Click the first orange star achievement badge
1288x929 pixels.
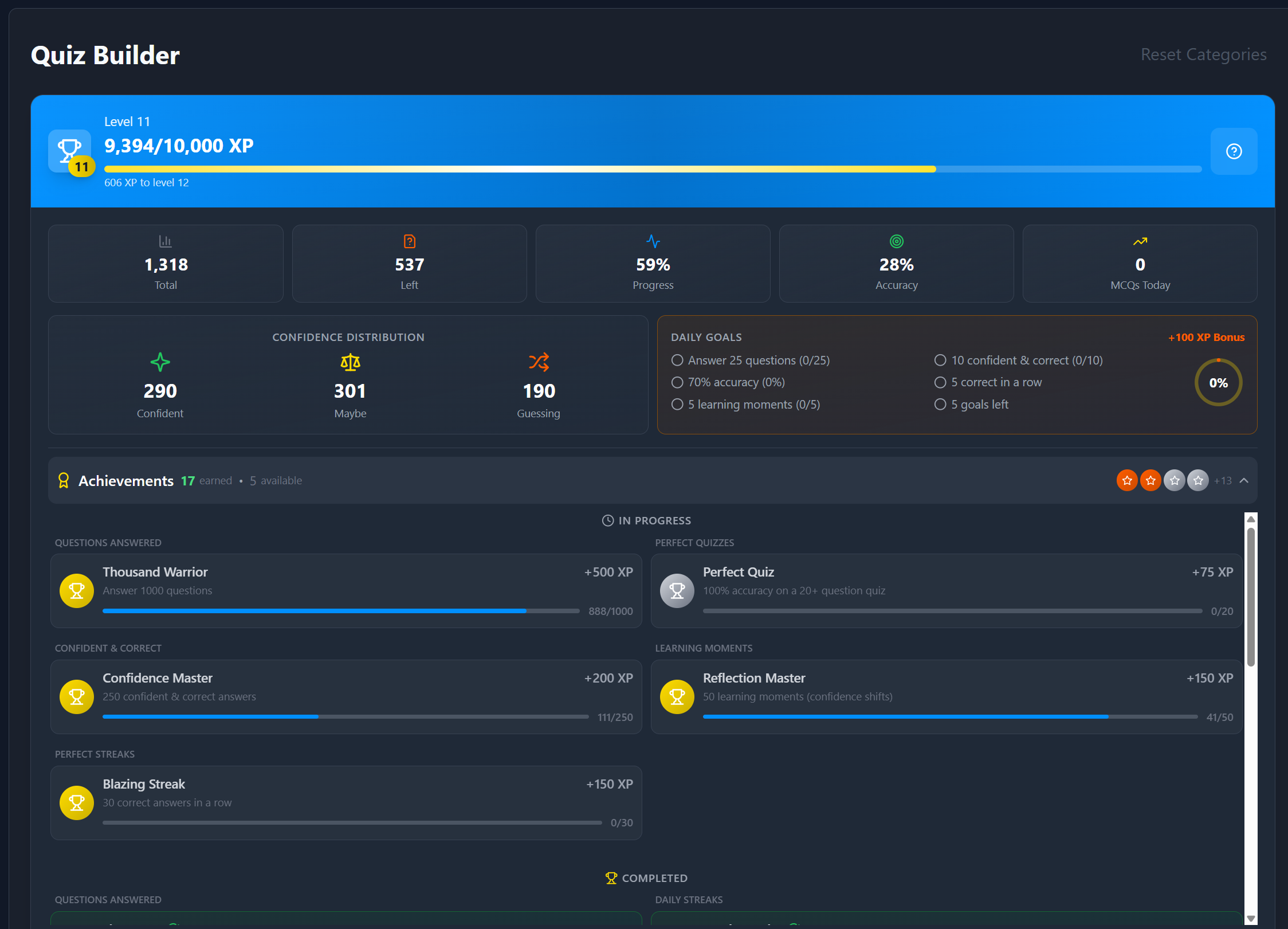(1126, 480)
